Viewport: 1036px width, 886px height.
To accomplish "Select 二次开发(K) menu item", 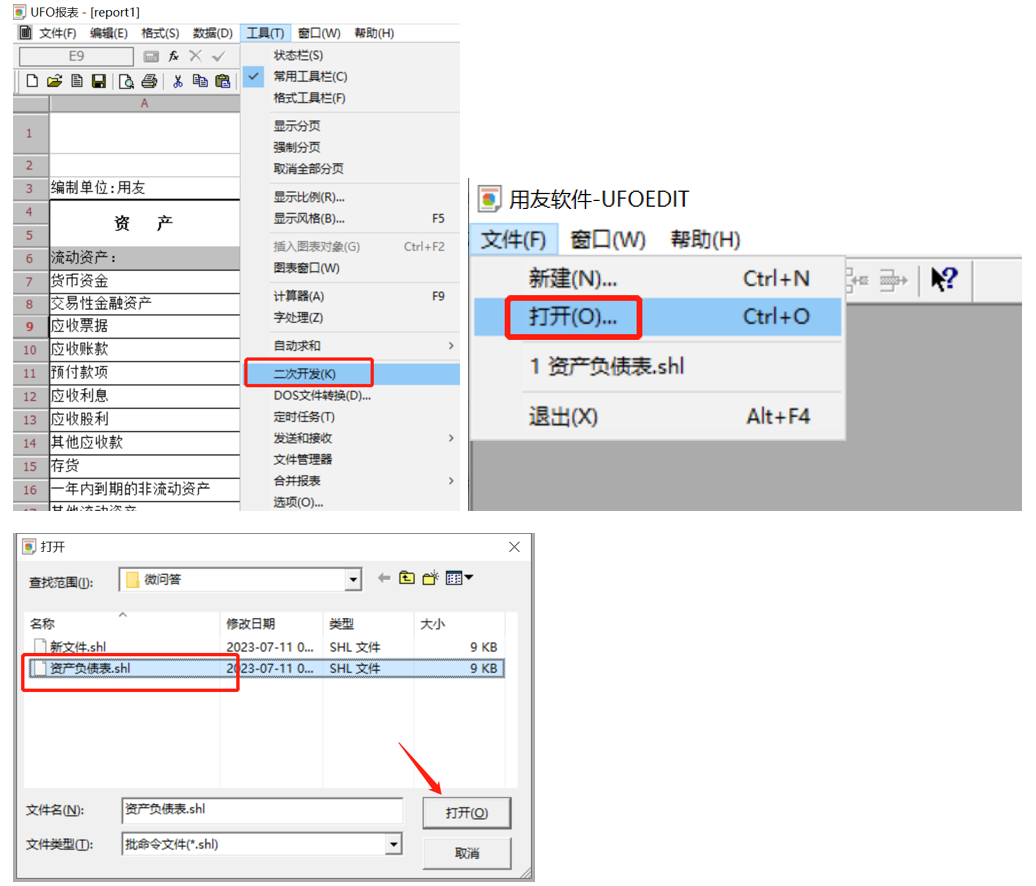I will pos(352,374).
